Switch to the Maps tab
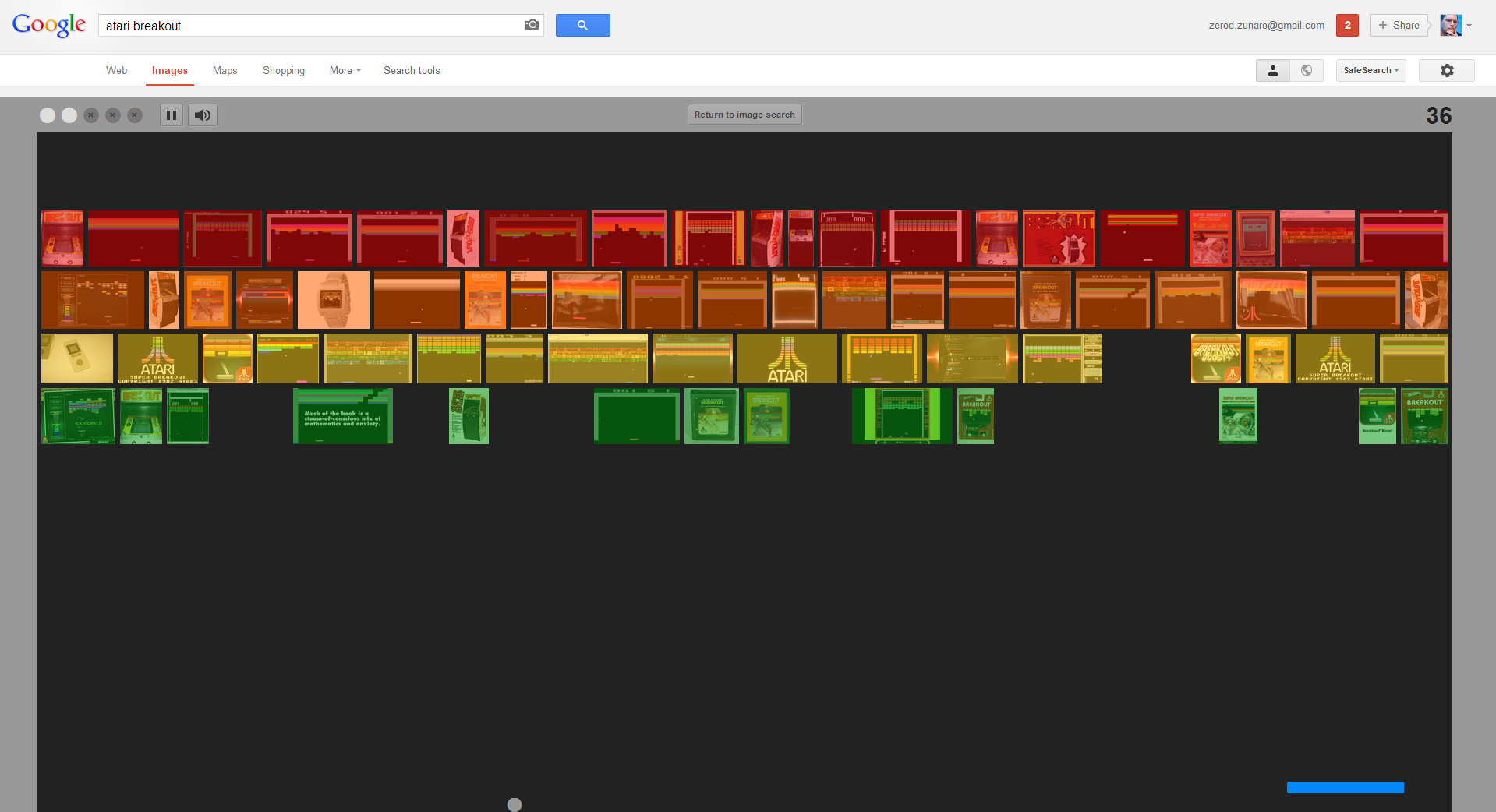Viewport: 1496px width, 812px height. tap(225, 70)
